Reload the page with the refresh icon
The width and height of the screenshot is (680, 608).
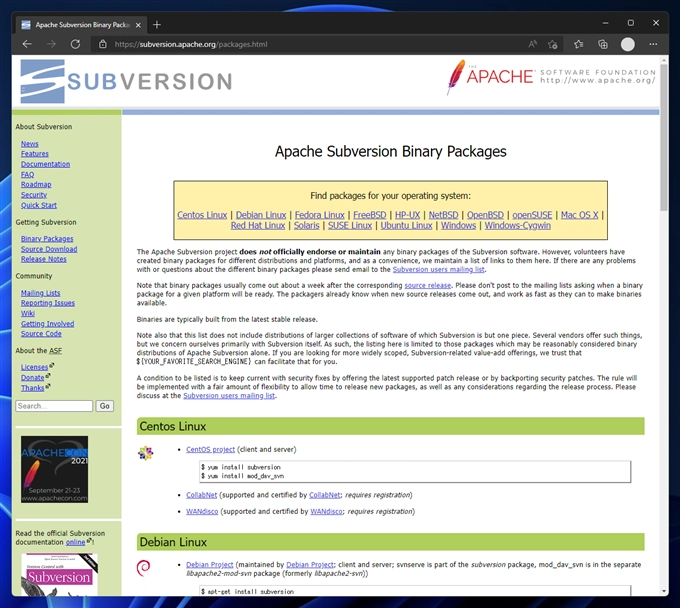click(x=75, y=44)
